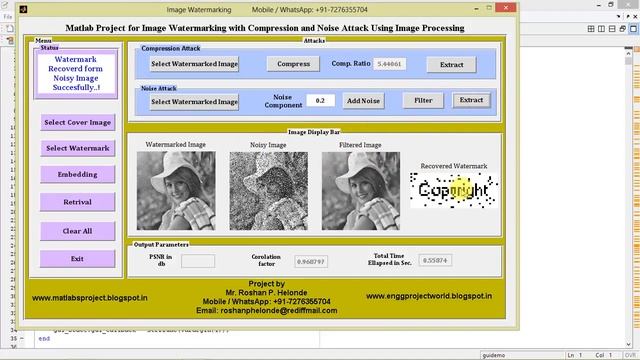Click the Noise Component input field
640x360 pixels.
pyautogui.click(x=320, y=100)
